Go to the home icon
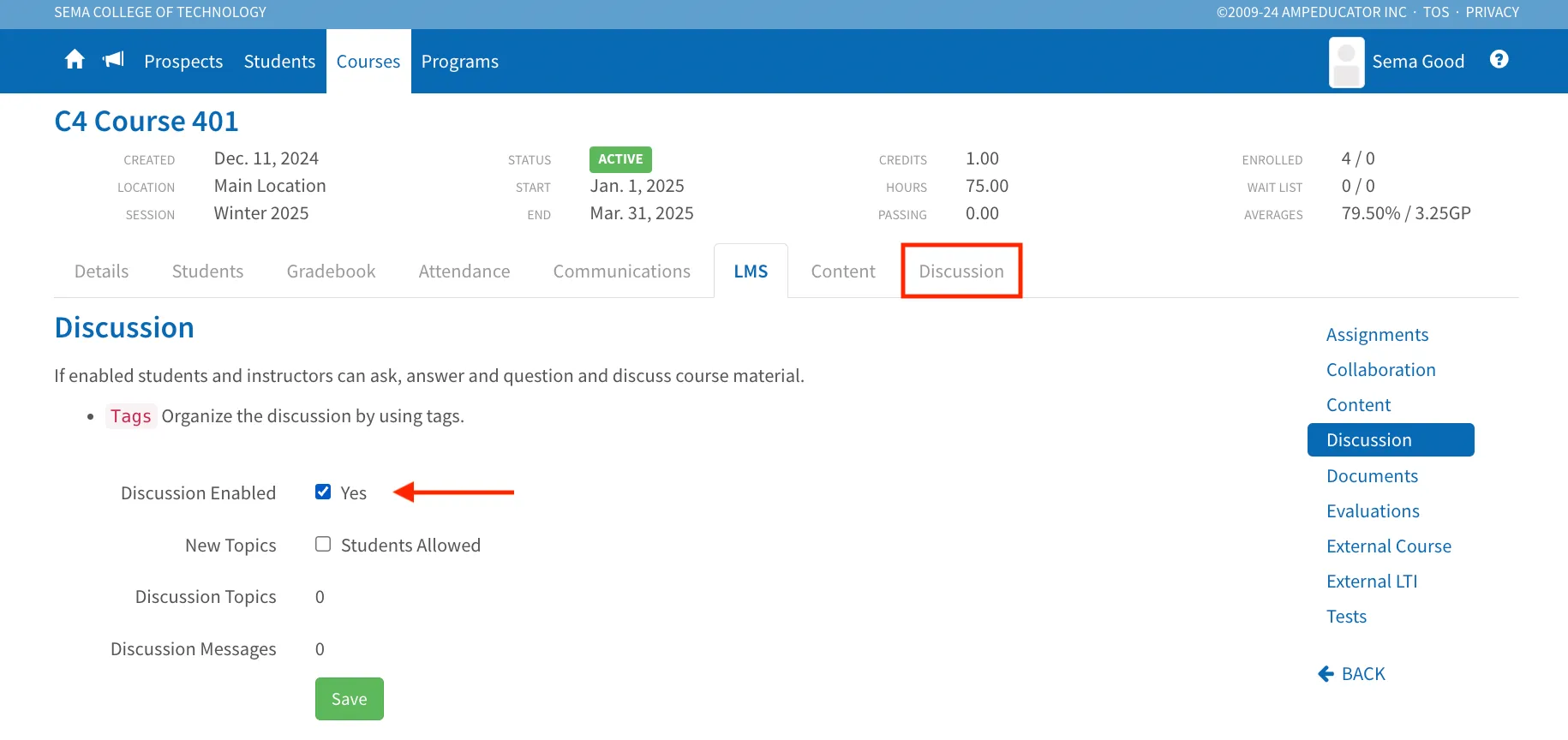1568x740 pixels. (75, 59)
